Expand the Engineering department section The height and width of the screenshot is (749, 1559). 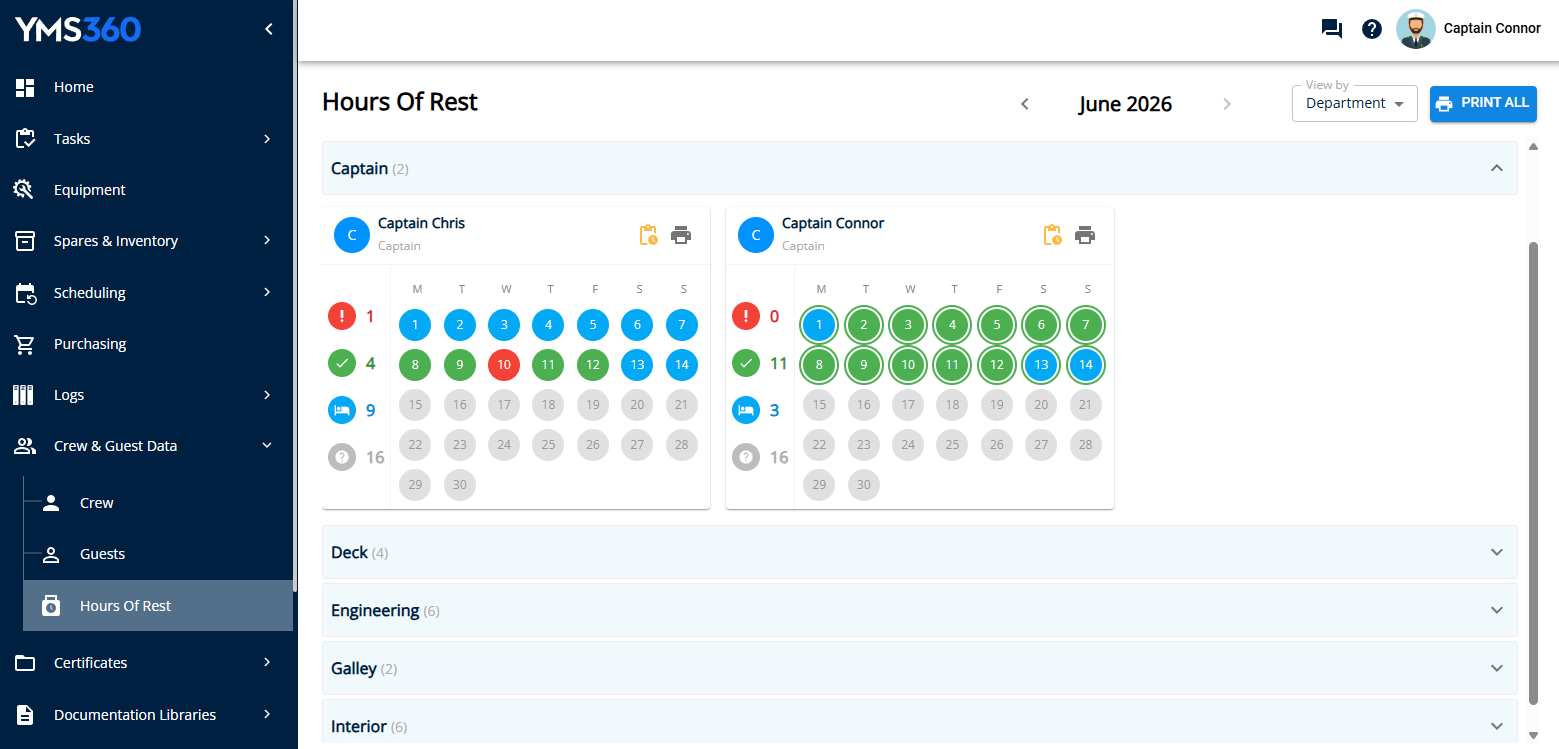[920, 610]
